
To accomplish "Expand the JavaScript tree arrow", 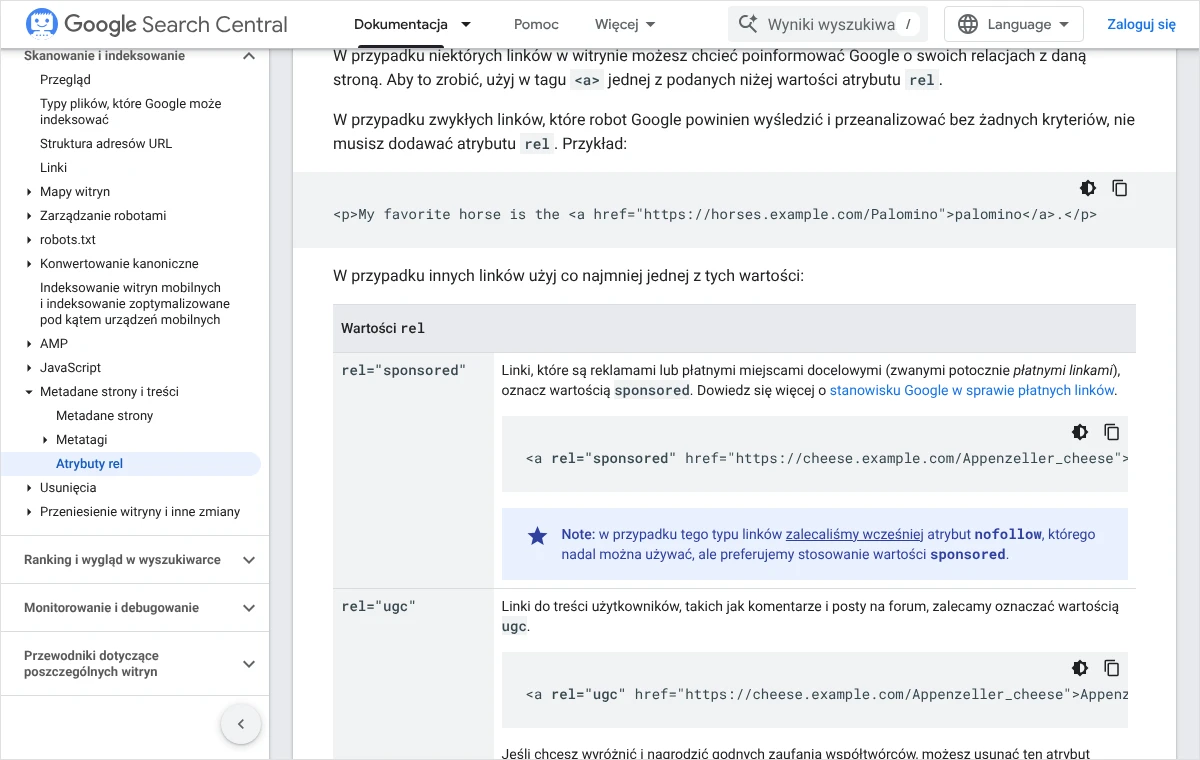I will 29,368.
